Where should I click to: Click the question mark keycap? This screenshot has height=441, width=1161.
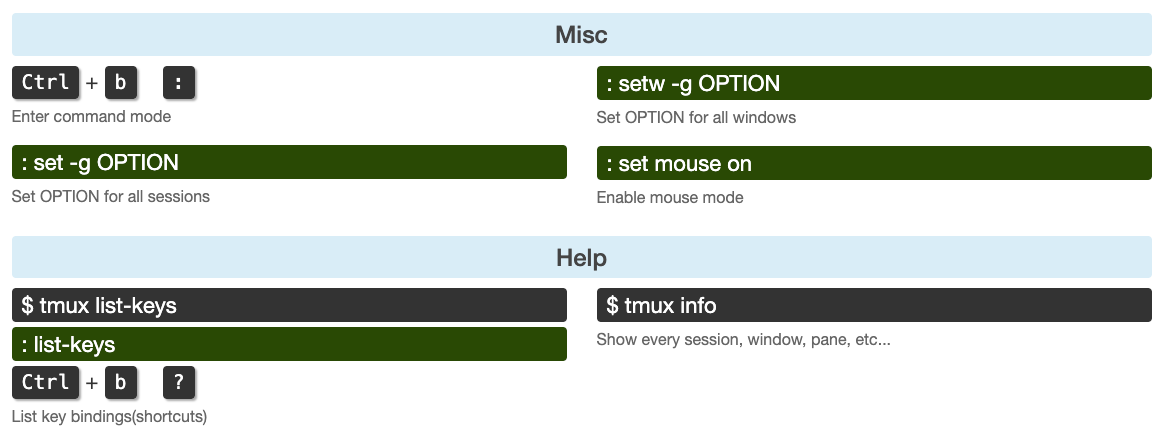[x=178, y=382]
